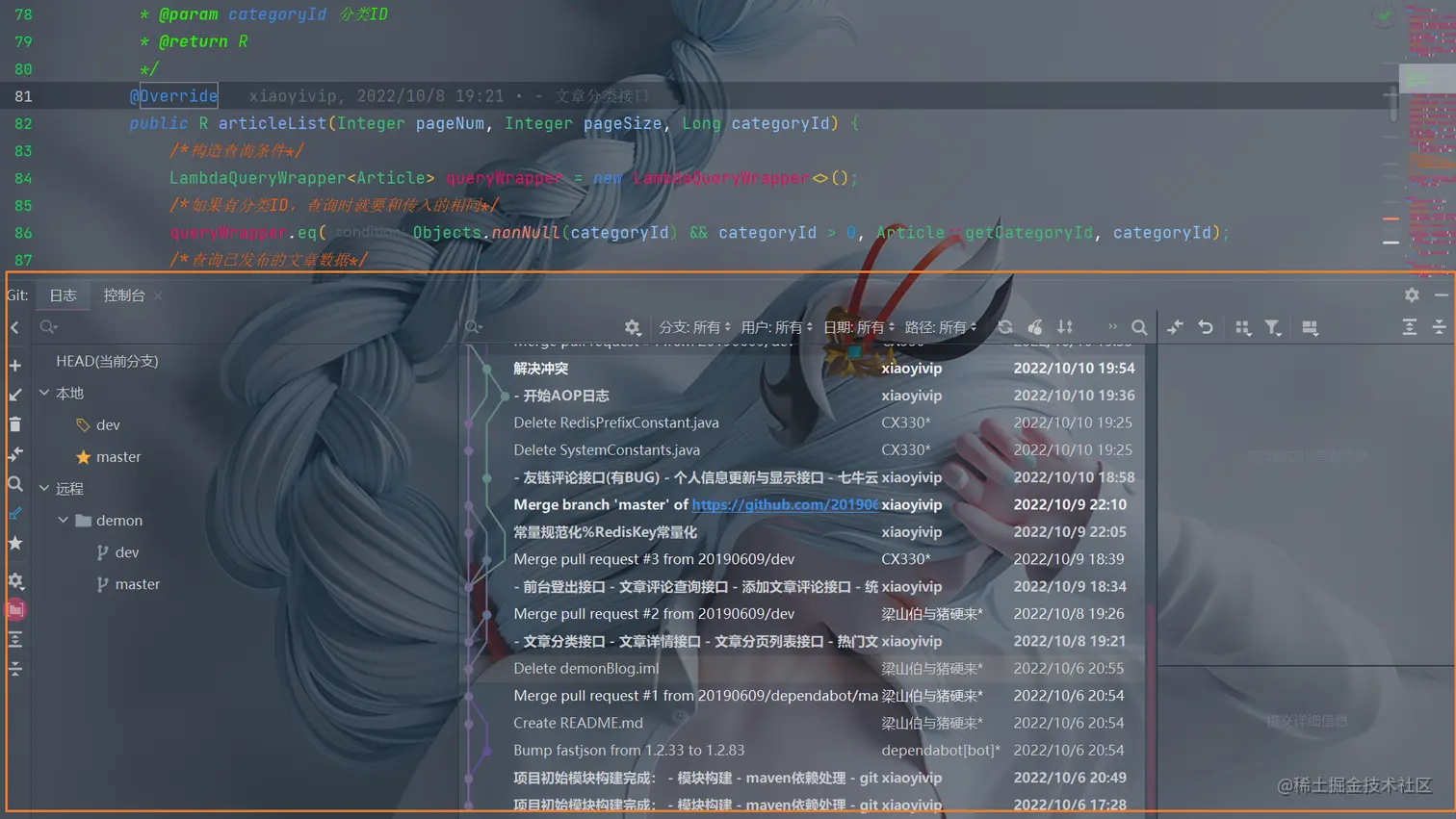Click line number 84 in gutter
The image size is (1456, 819).
click(23, 178)
